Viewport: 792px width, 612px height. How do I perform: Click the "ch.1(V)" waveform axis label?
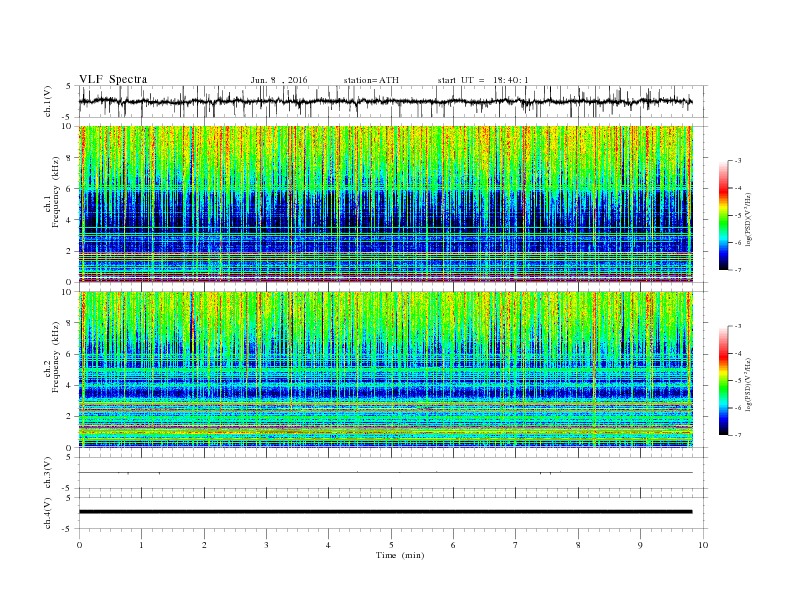tap(48, 101)
